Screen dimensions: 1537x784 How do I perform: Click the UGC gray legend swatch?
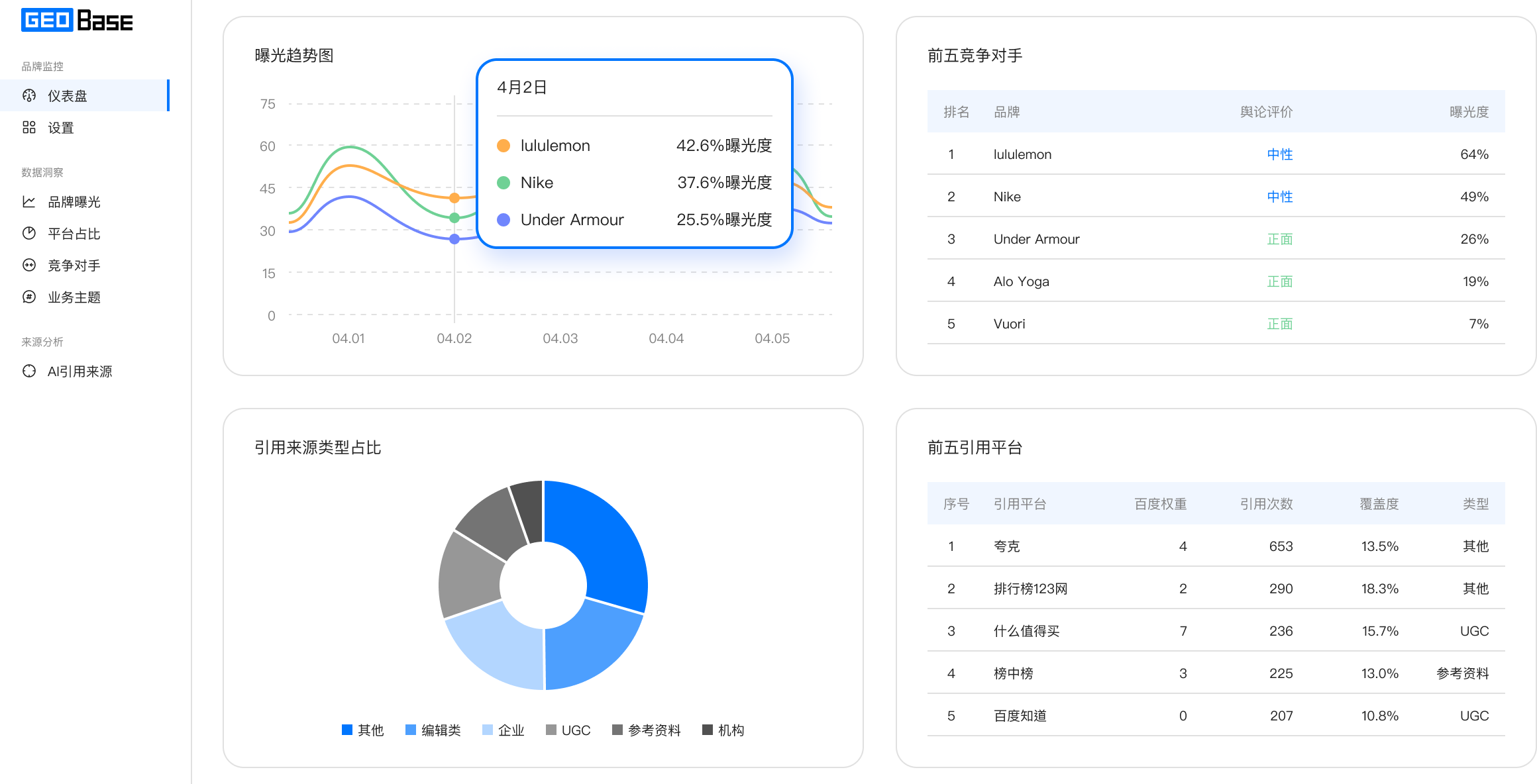[551, 730]
